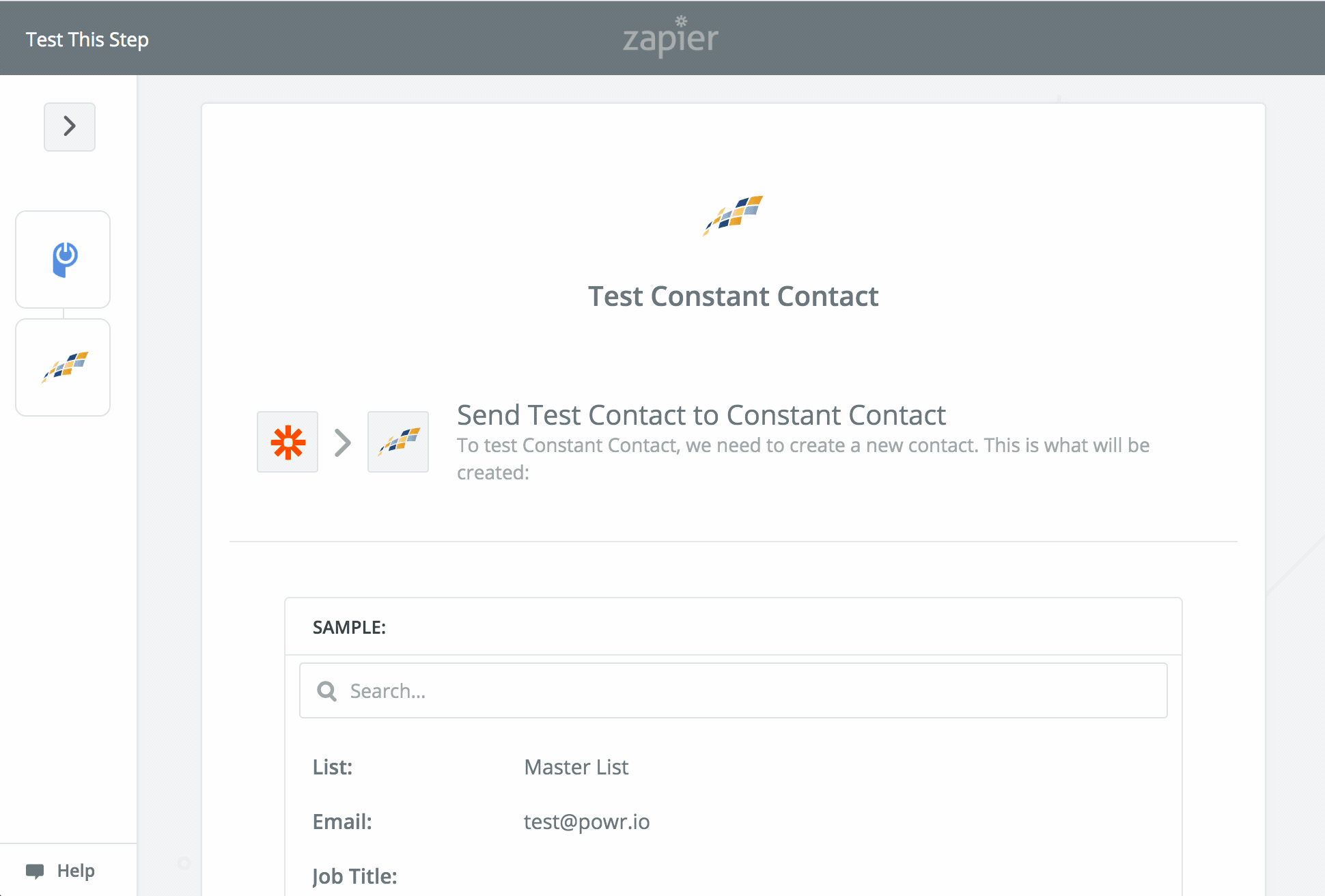Screen dimensions: 1325x896
Task: Click the Test Constant Contact heading
Action: 734,296
